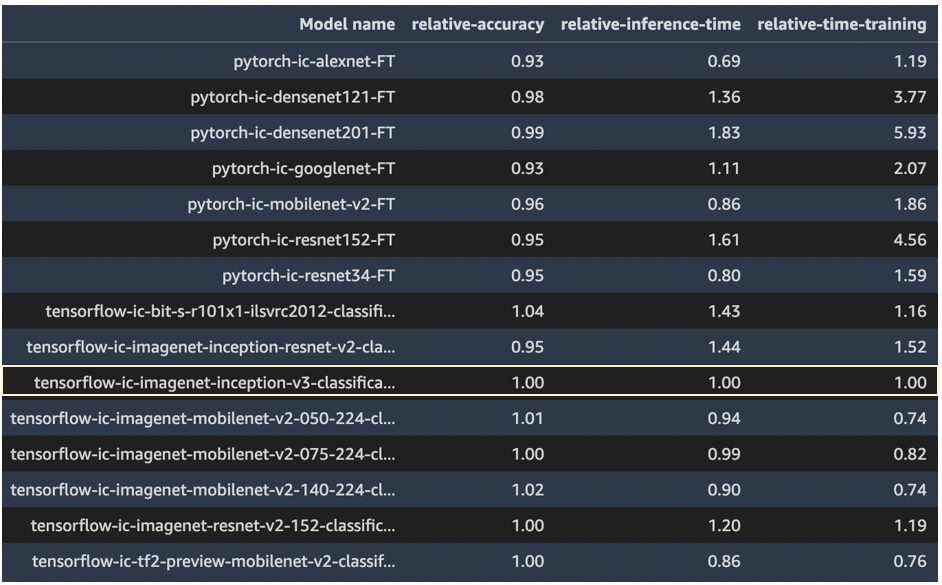Click googlenet training time value 2.07
This screenshot has width=942, height=585.
click(910, 169)
